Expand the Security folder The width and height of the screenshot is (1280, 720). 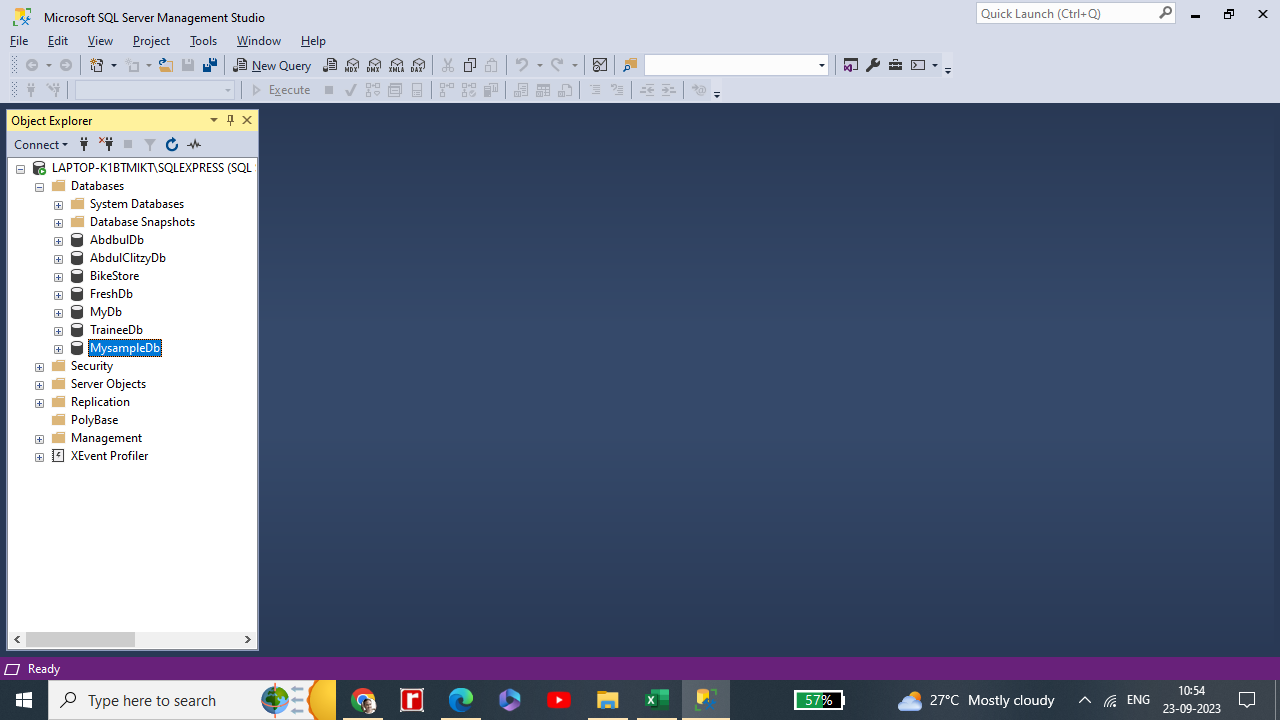40,367
